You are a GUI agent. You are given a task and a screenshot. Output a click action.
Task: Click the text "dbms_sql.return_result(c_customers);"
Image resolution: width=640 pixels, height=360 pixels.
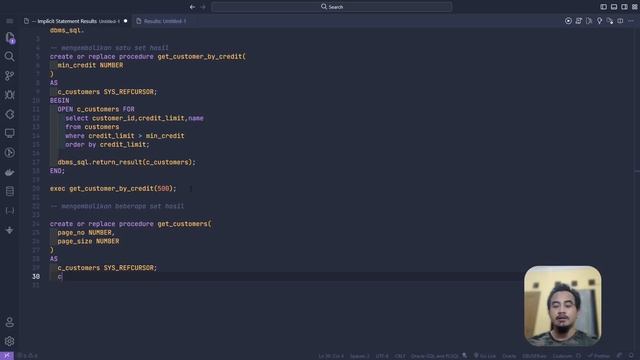(x=127, y=162)
